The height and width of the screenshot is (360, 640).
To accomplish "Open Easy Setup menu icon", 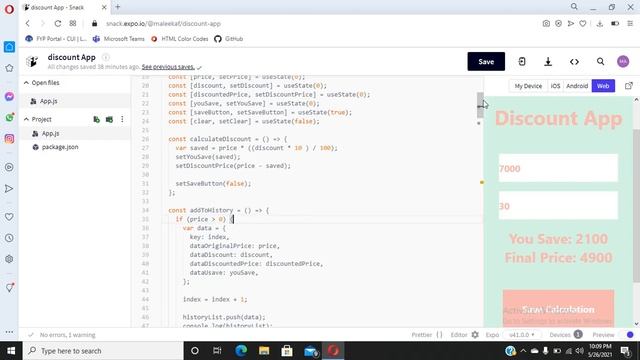I will 630,24.
